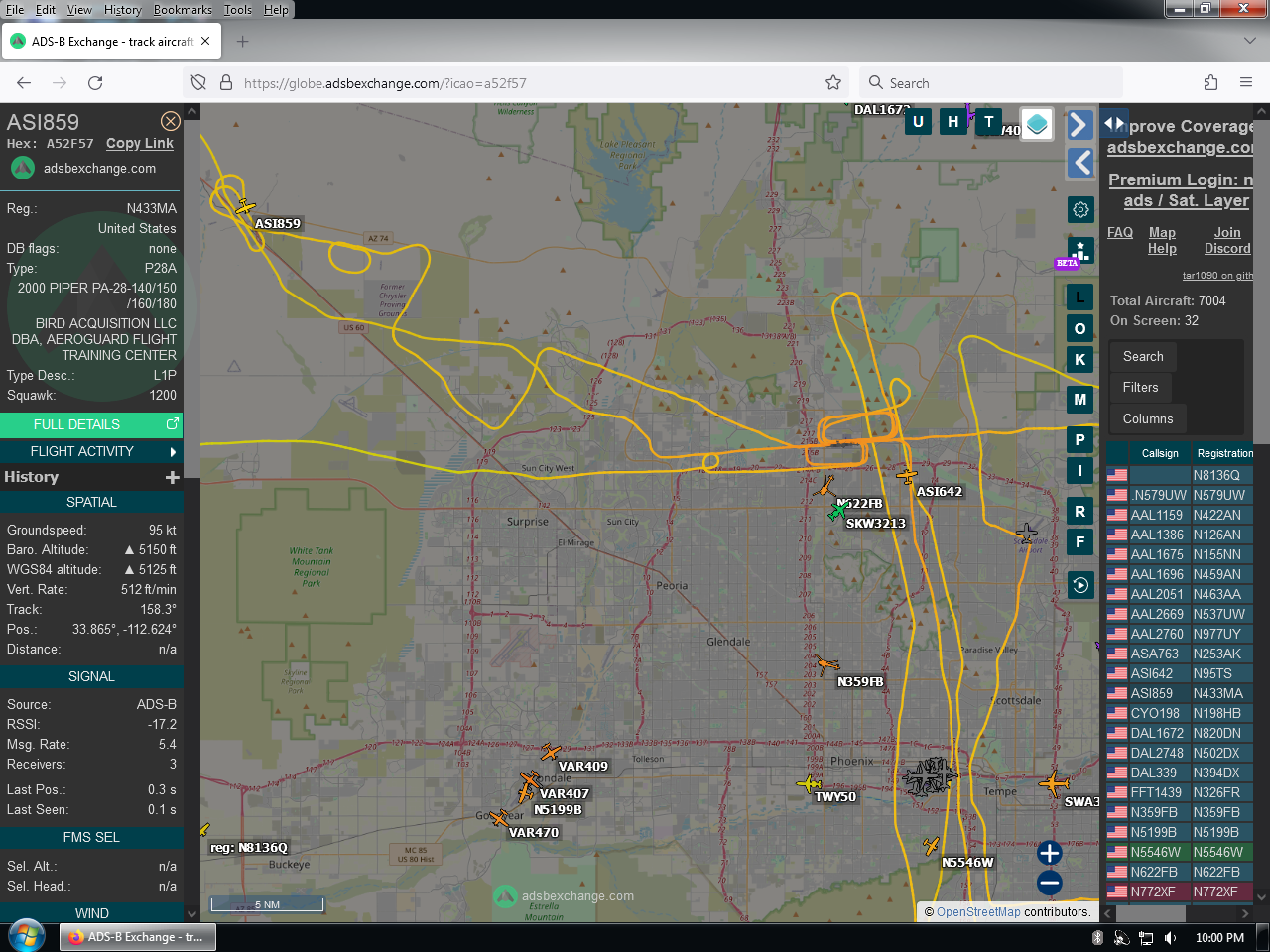Bookmark this page with star icon

833,83
